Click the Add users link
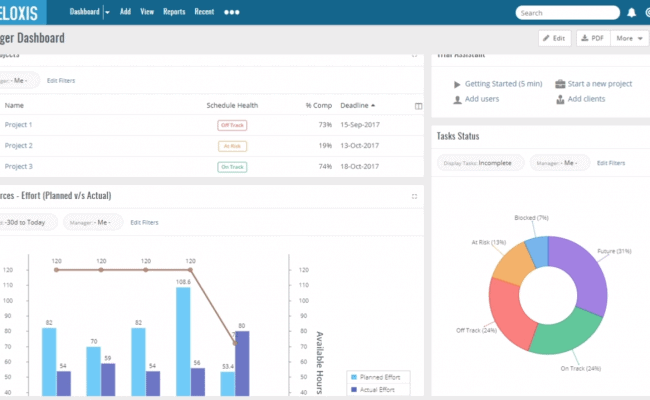The height and width of the screenshot is (400, 650). coord(482,99)
